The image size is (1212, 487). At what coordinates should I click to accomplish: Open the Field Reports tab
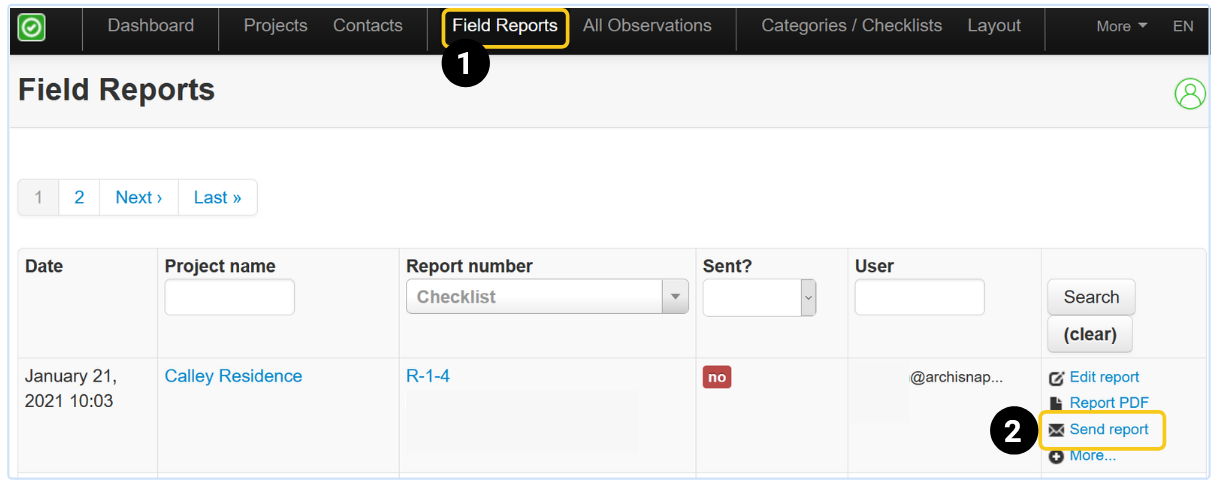tap(505, 26)
